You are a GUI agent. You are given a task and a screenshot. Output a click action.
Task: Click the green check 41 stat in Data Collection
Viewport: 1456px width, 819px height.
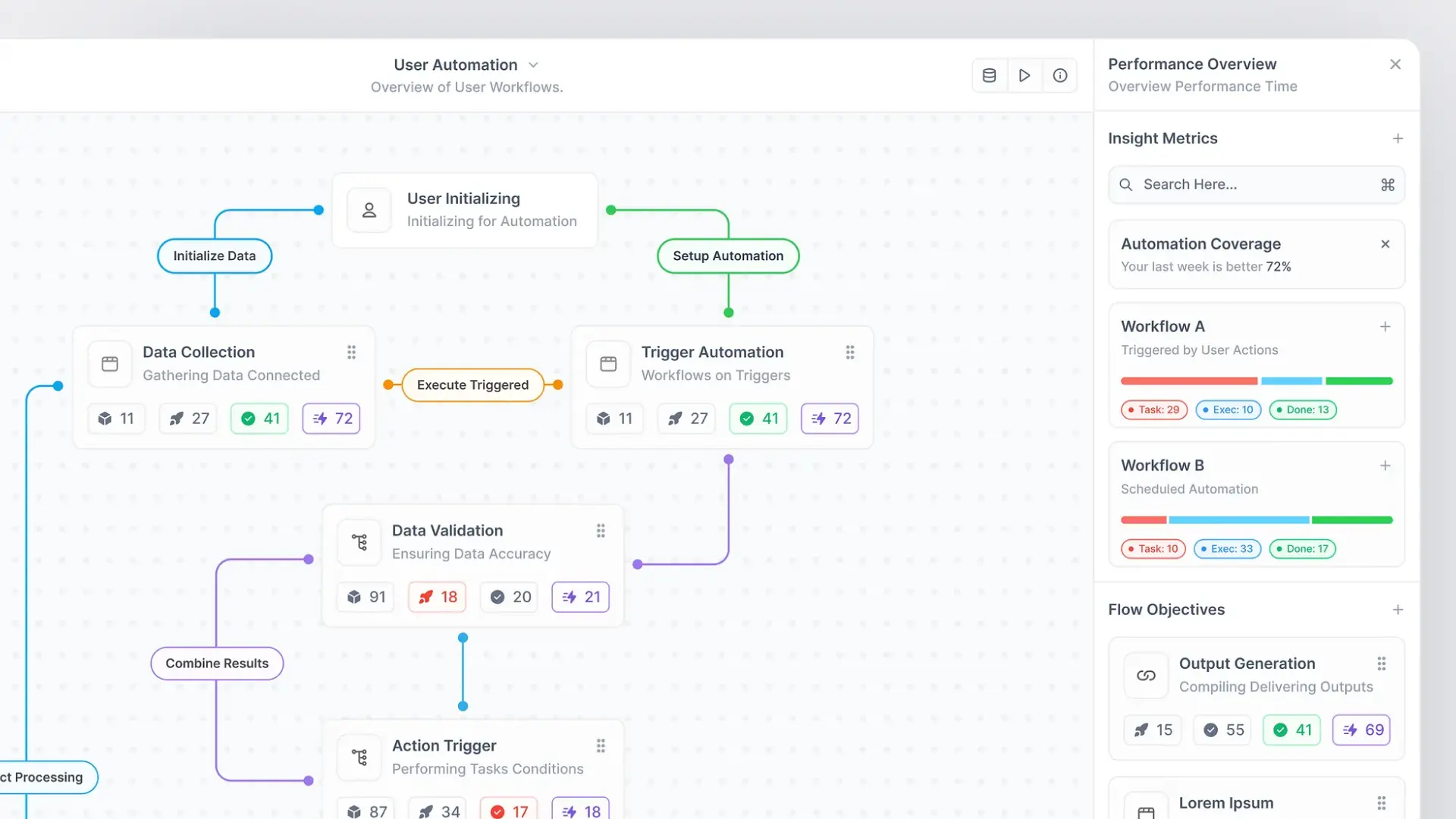(260, 419)
